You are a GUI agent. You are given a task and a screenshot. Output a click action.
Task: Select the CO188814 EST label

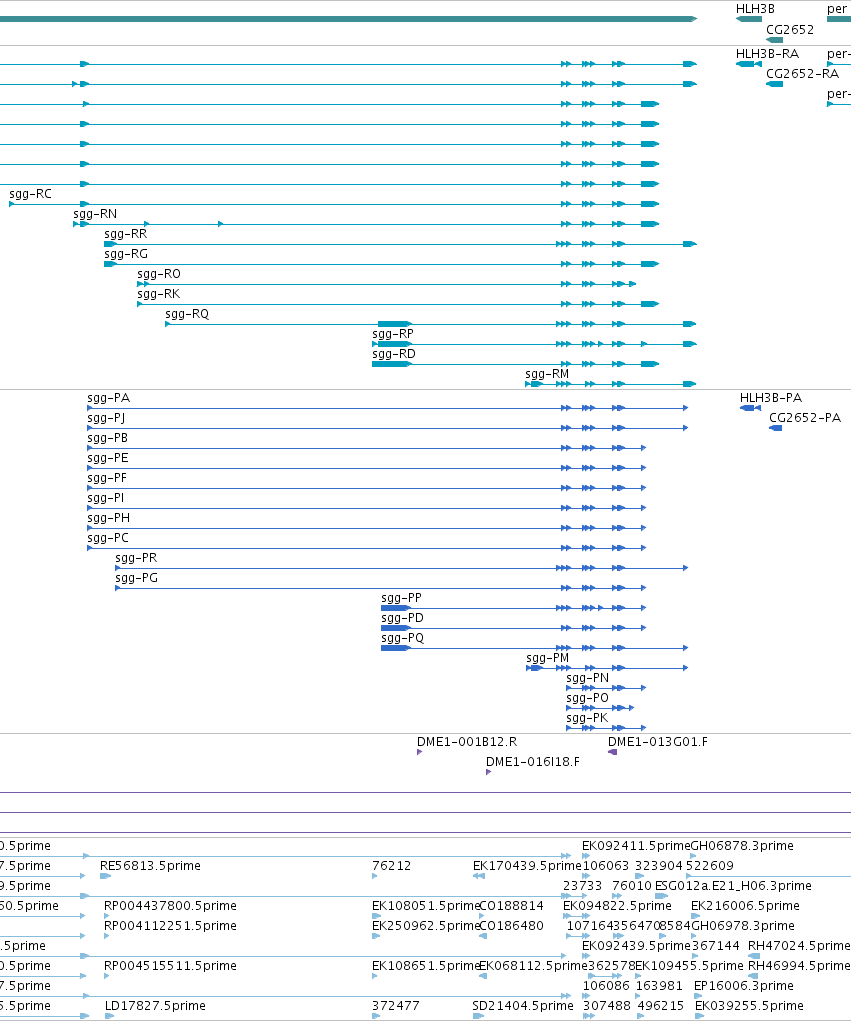[x=511, y=906]
